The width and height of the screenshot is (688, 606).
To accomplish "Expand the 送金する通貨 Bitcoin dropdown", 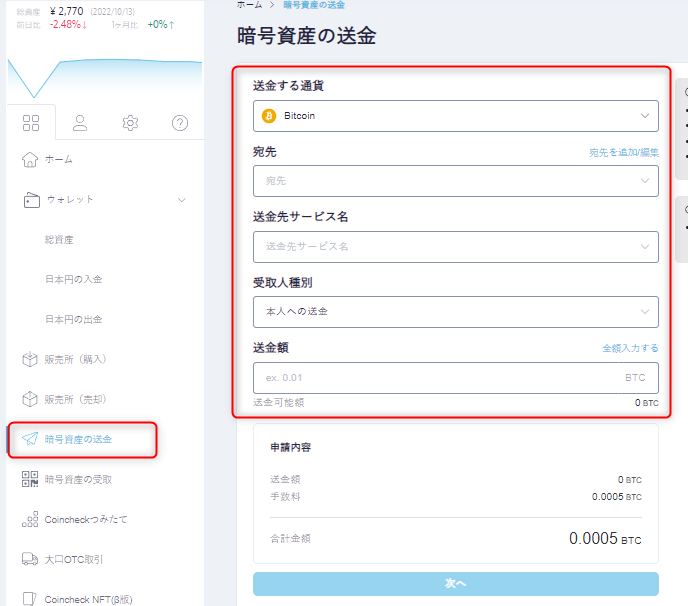I will click(456, 116).
